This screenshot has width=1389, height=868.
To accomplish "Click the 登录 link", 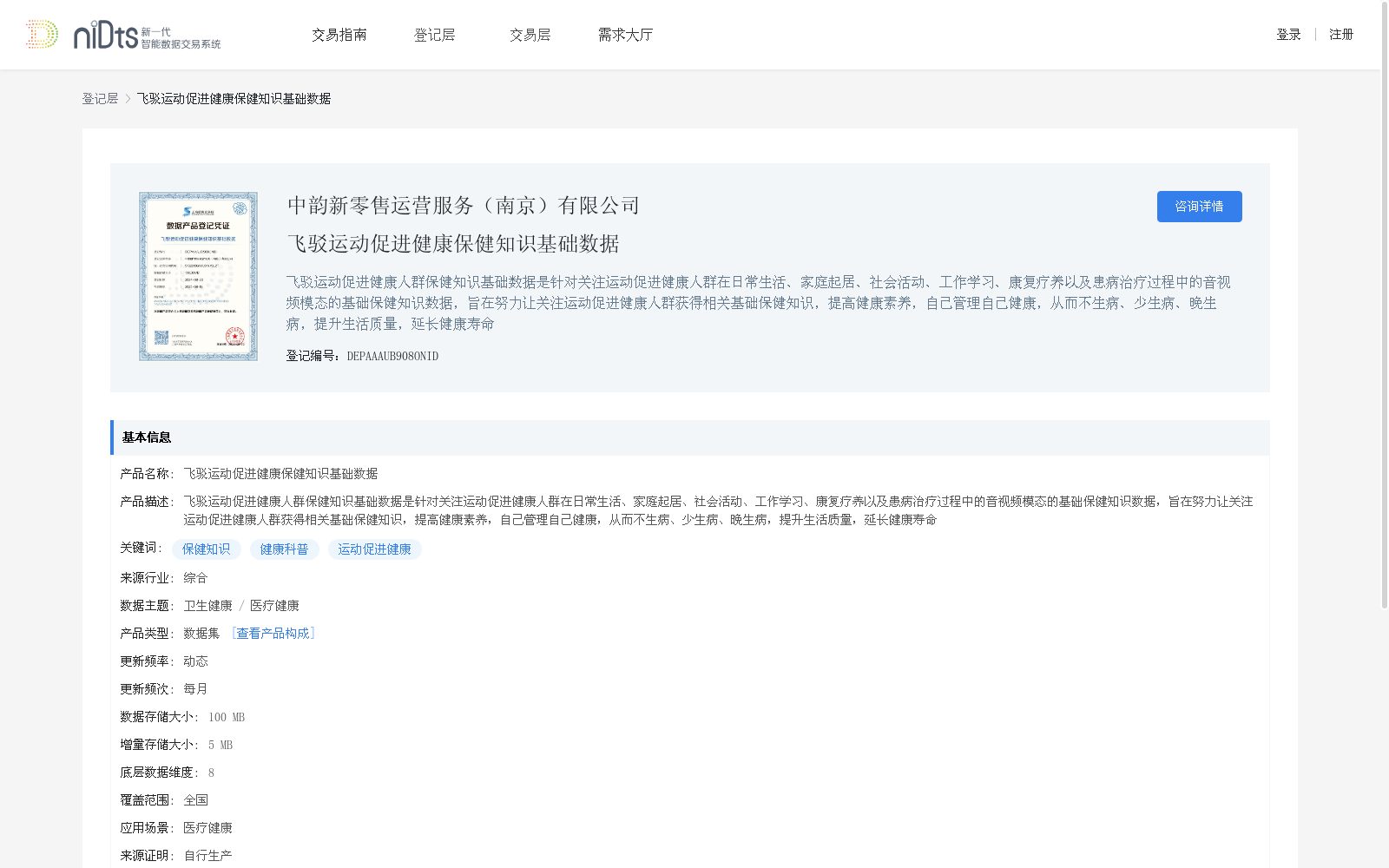I will pyautogui.click(x=1288, y=35).
